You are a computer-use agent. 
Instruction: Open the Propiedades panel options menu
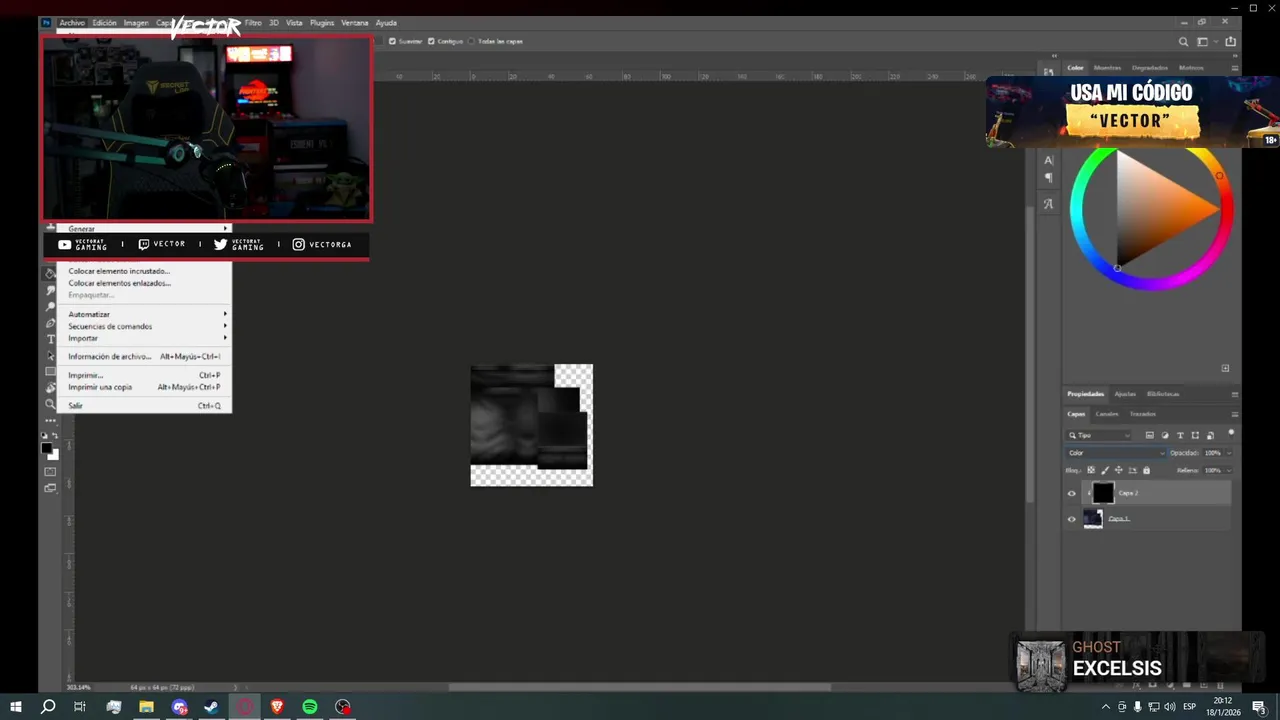[1235, 394]
